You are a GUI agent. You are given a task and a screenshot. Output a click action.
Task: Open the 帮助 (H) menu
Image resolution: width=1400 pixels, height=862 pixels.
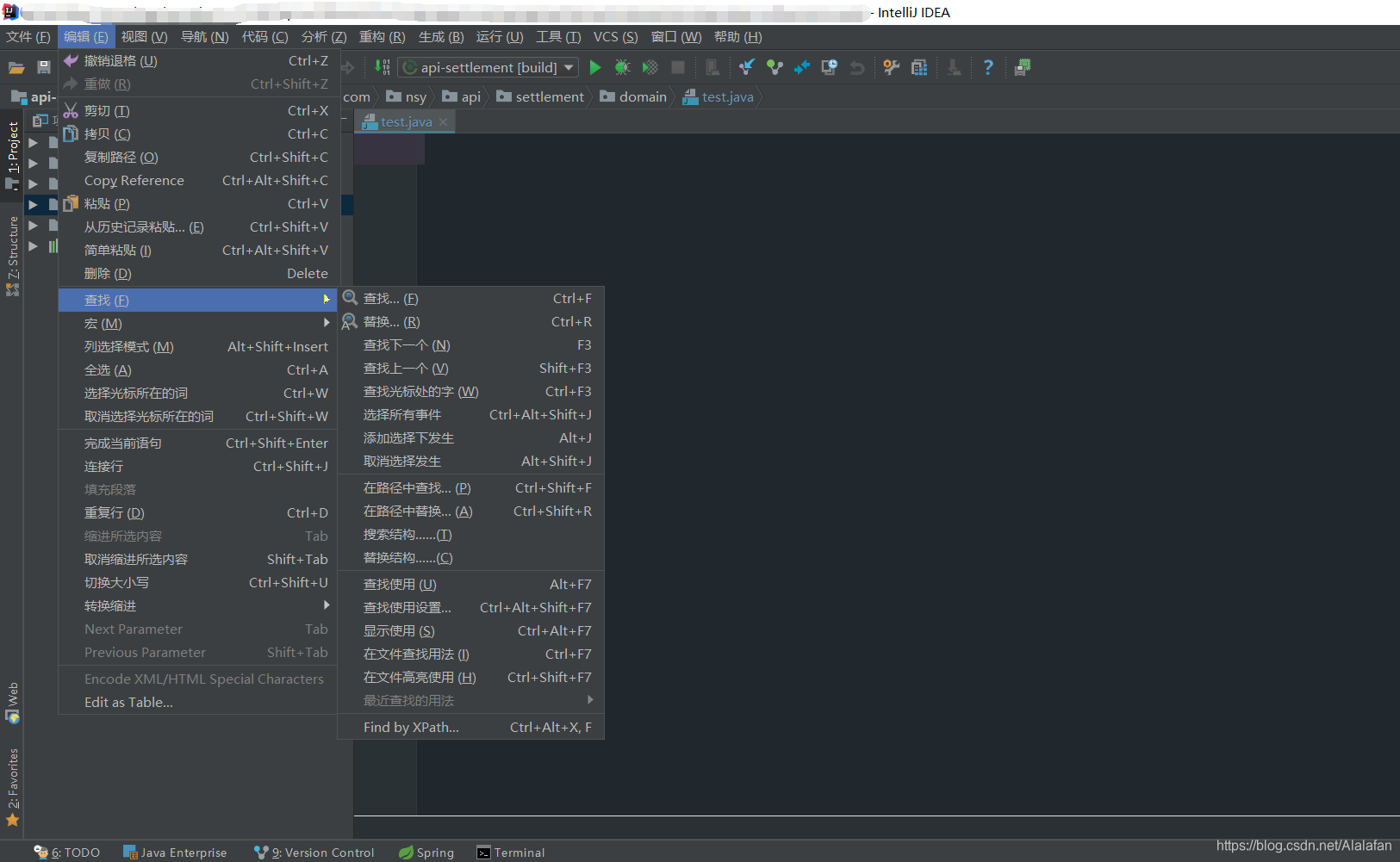pos(737,37)
